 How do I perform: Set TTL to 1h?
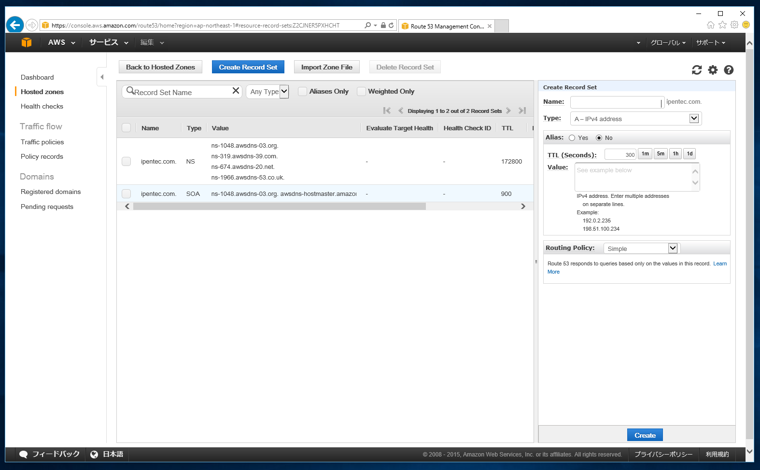[x=676, y=154]
